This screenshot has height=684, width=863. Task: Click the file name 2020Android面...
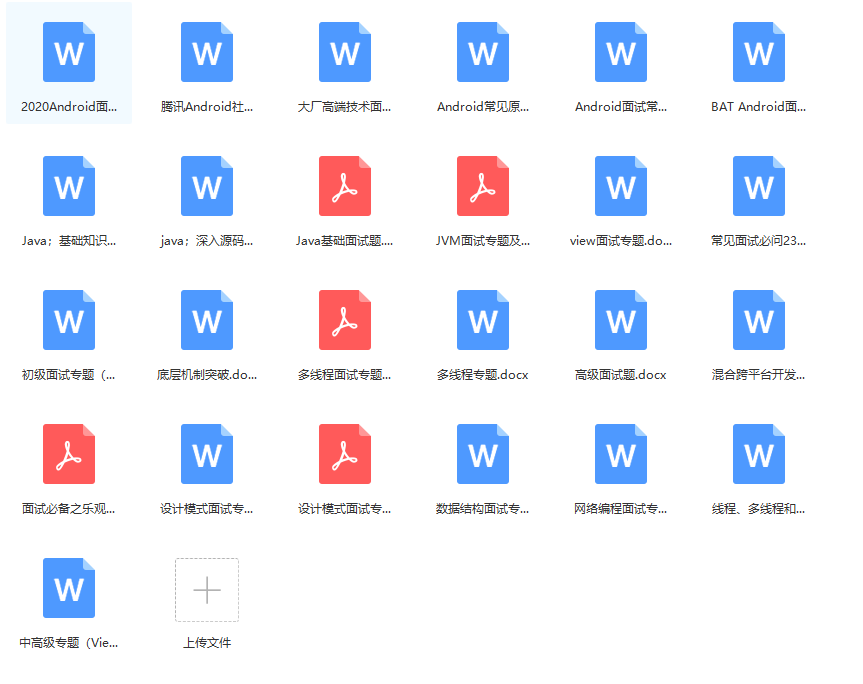pyautogui.click(x=69, y=107)
